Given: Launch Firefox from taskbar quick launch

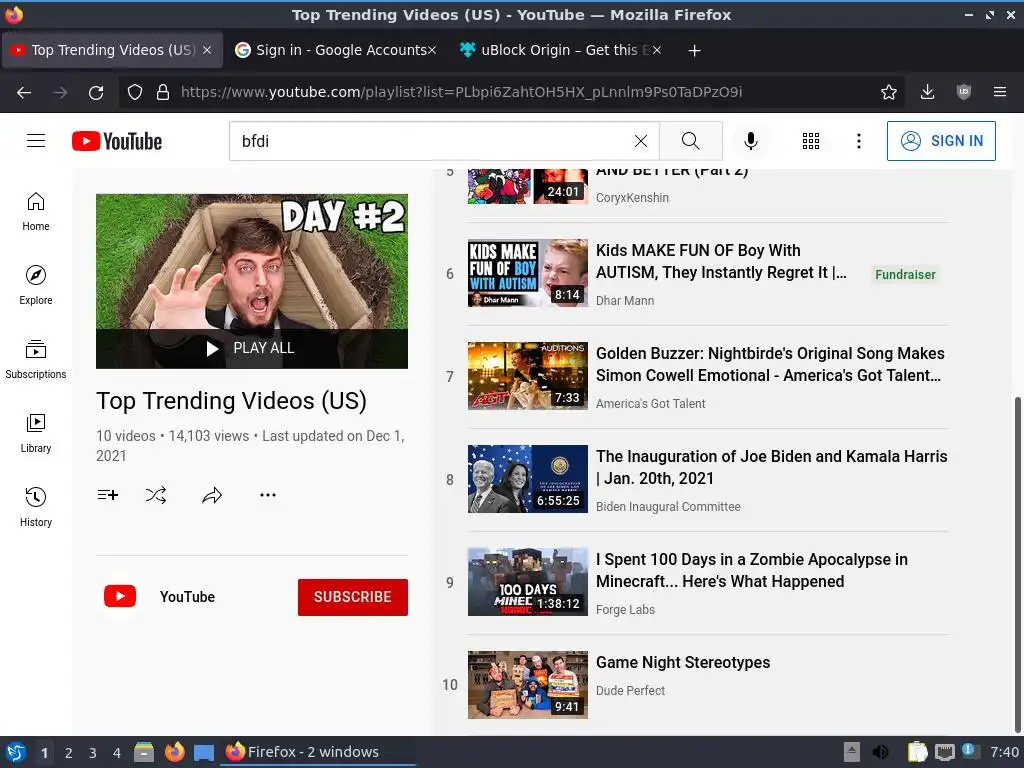Looking at the screenshot, I should pyautogui.click(x=174, y=752).
